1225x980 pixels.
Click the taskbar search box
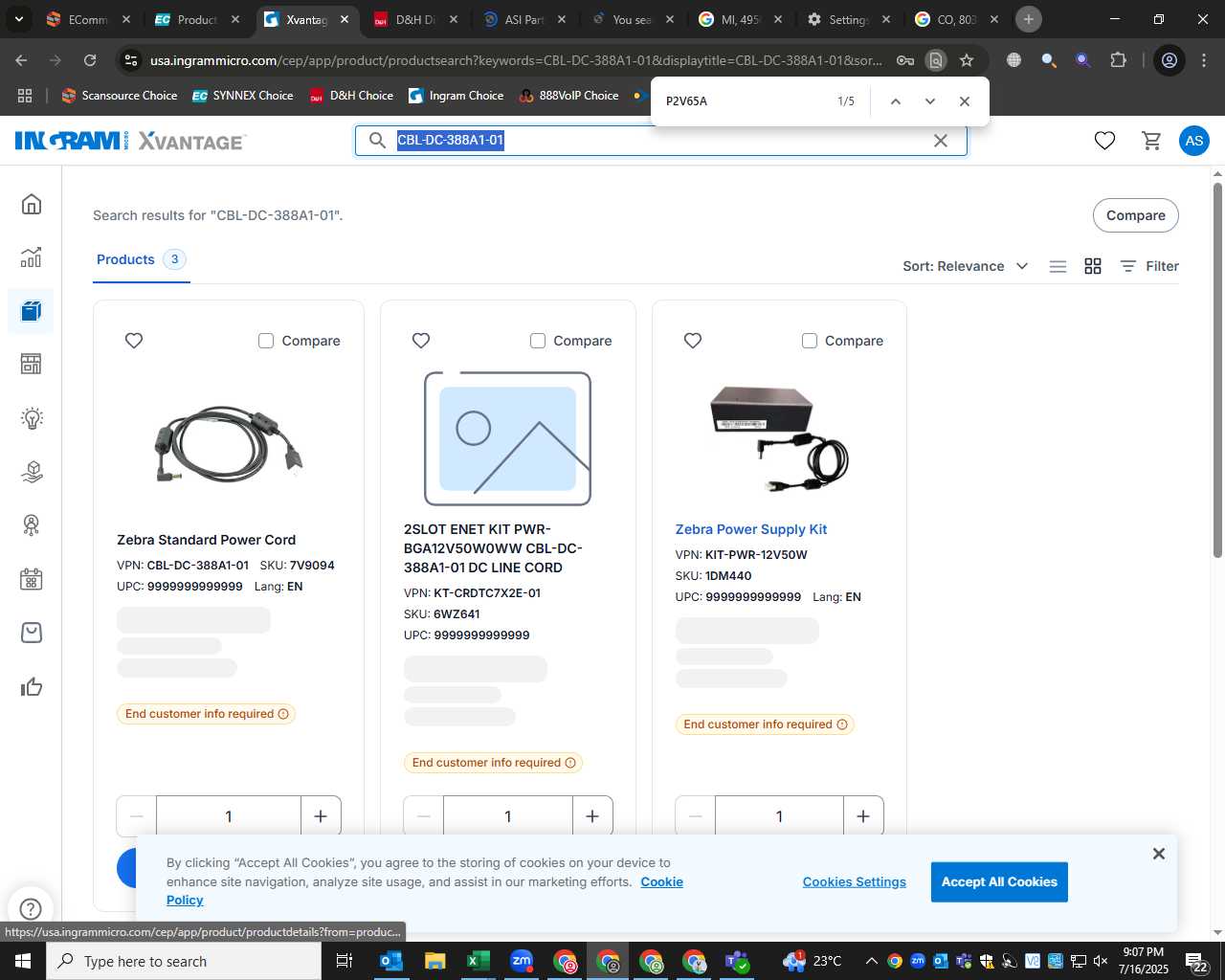pyautogui.click(x=184, y=961)
